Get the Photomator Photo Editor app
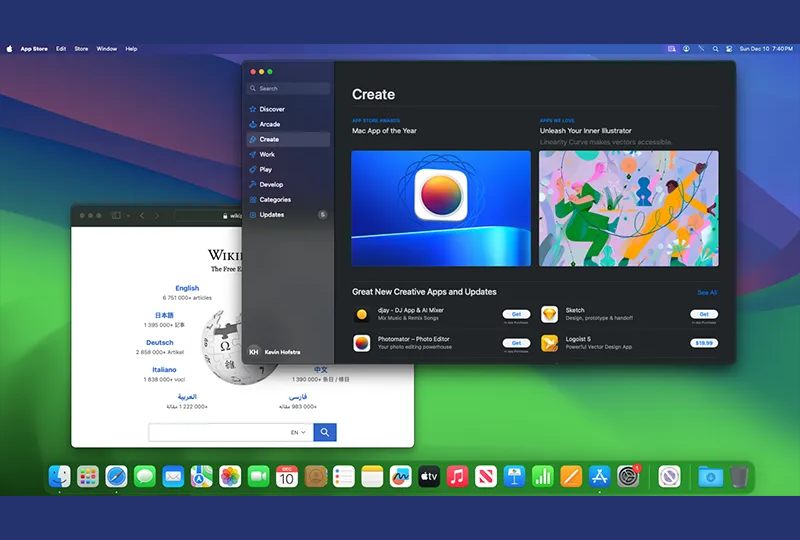The width and height of the screenshot is (800, 540). pyautogui.click(x=516, y=343)
